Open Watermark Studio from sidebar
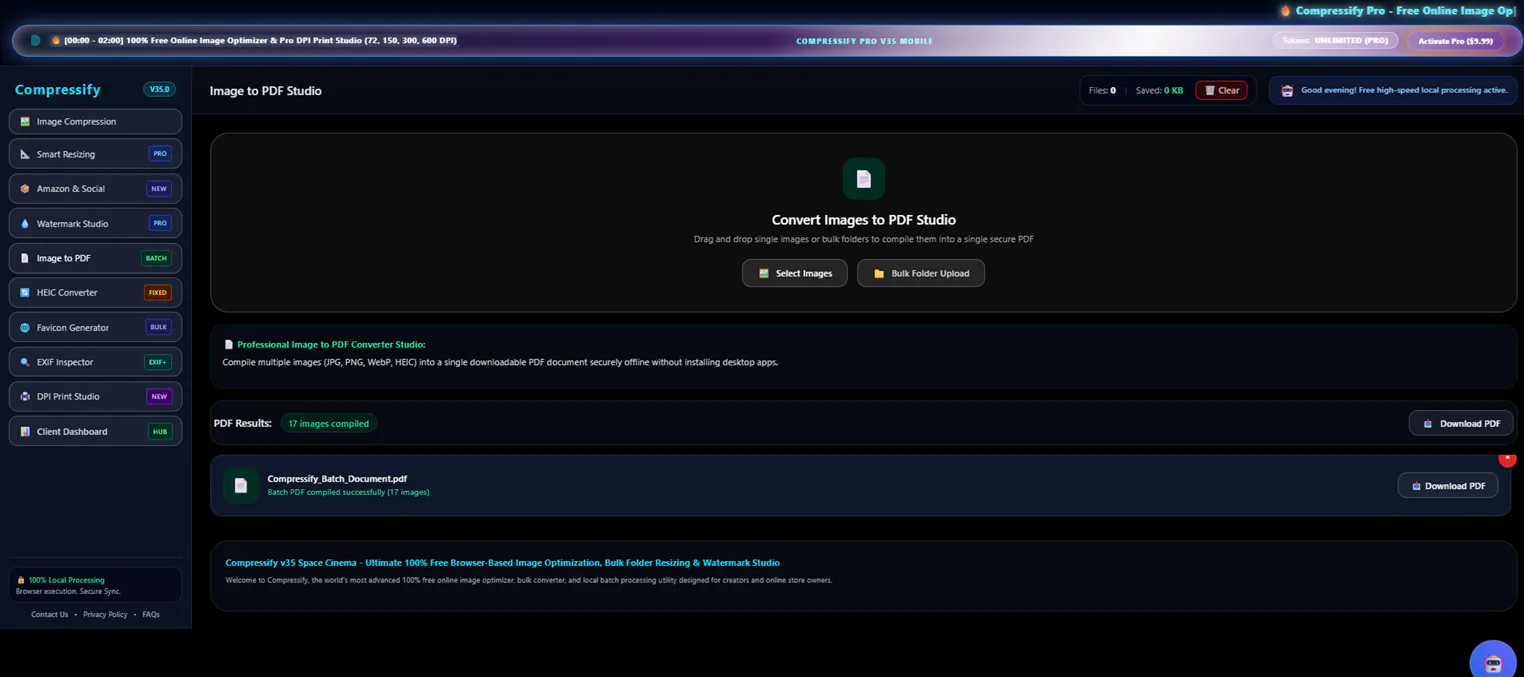 (x=95, y=223)
